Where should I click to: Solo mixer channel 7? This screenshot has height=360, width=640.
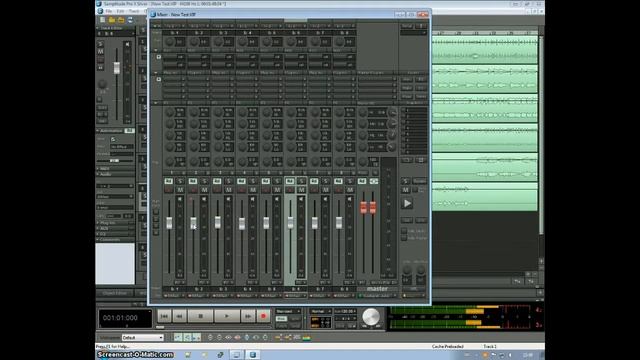pos(326,181)
